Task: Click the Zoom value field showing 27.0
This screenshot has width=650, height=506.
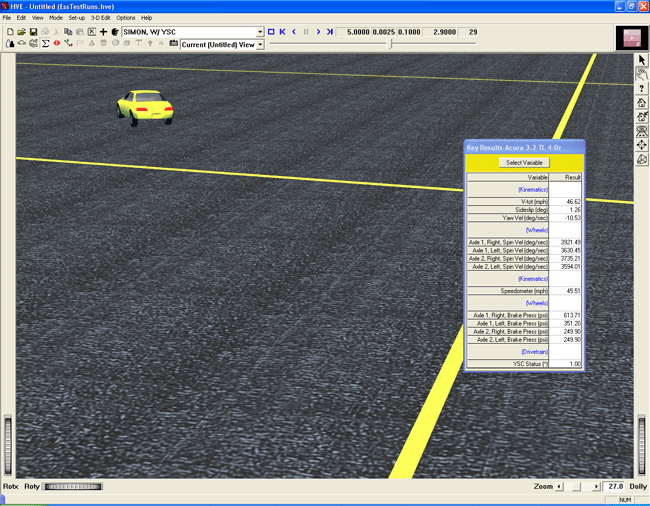Action: point(614,486)
